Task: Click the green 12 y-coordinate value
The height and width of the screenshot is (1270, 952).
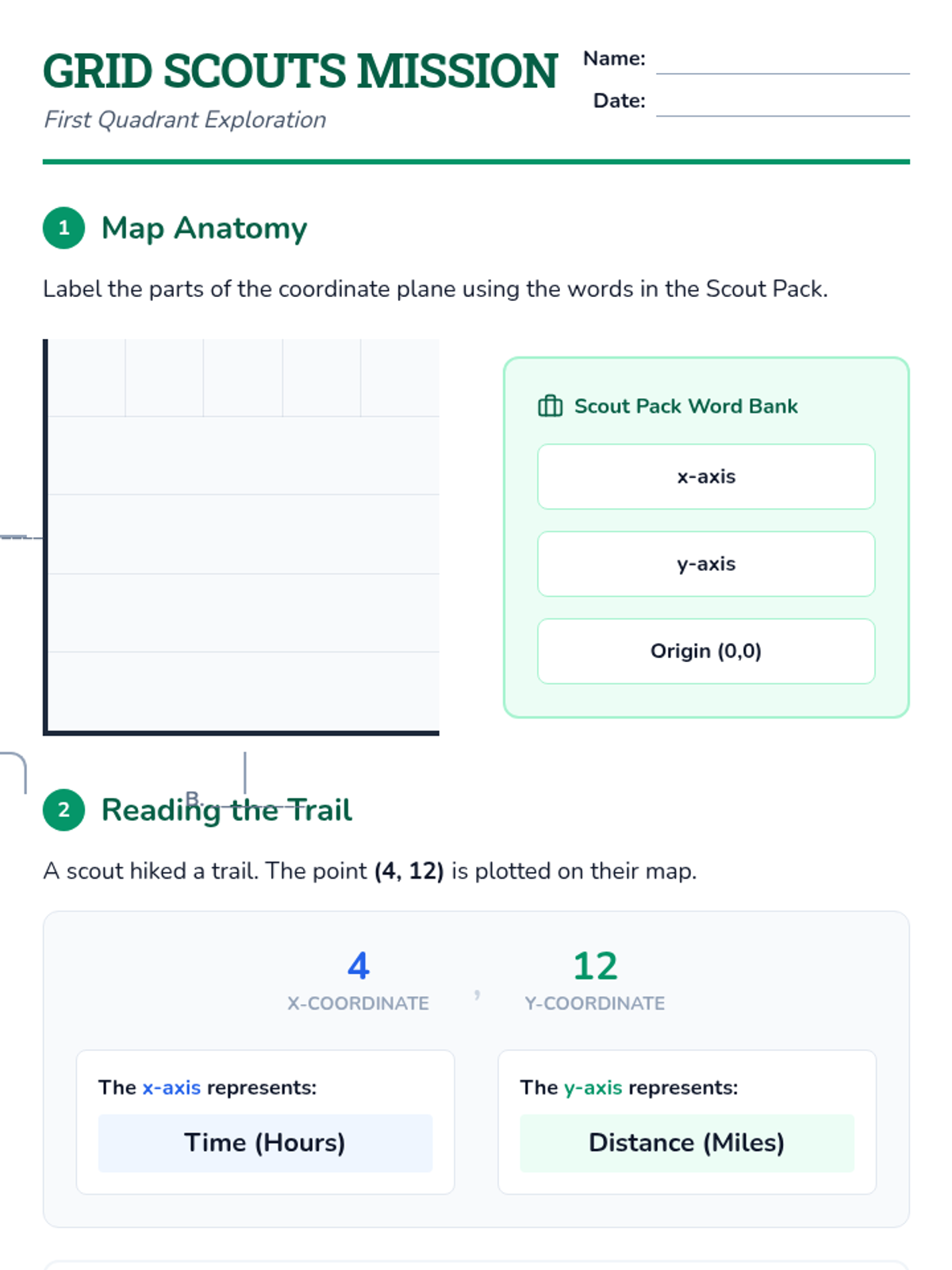Action: pyautogui.click(x=595, y=966)
